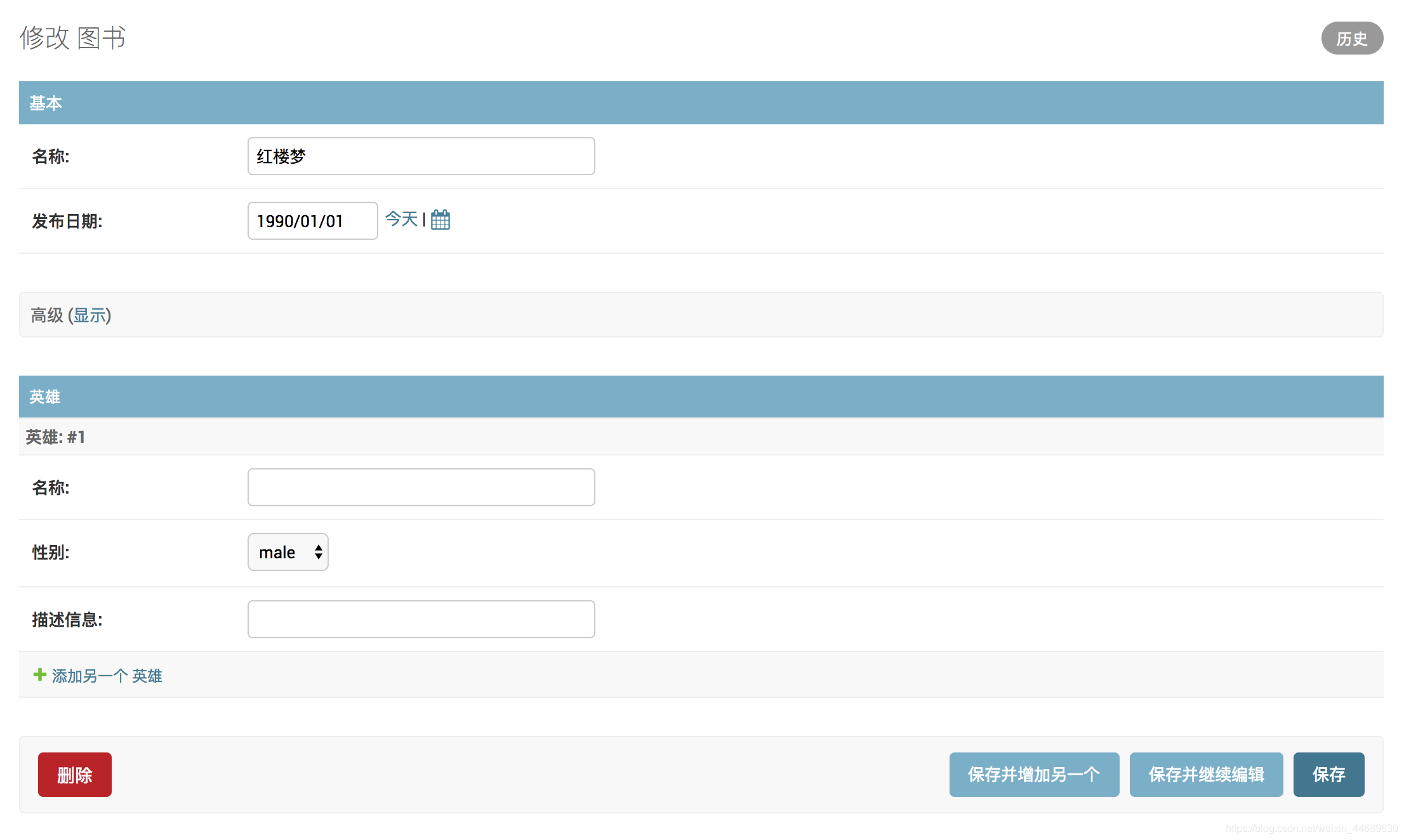The width and height of the screenshot is (1404, 840).
Task: Click the green plus add icon
Action: coord(39,674)
